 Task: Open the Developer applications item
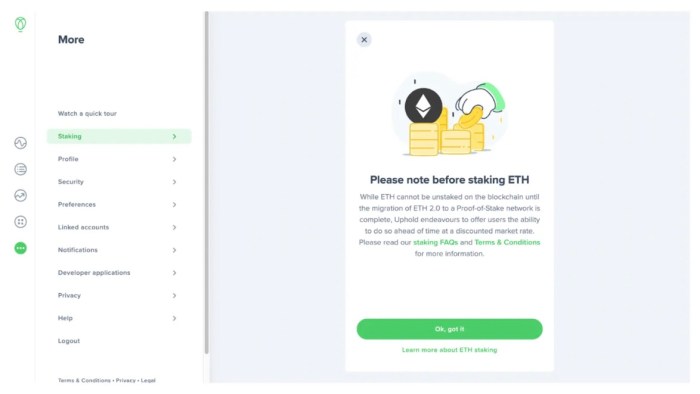119,273
